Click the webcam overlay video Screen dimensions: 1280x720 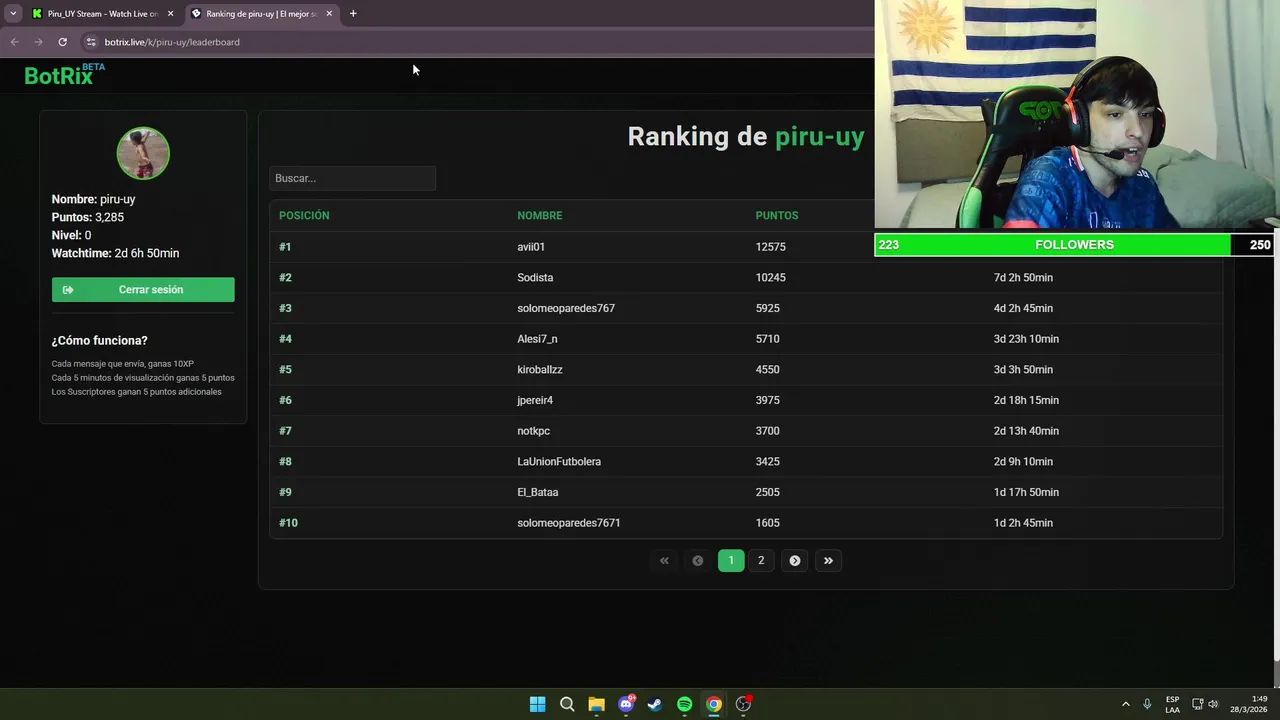(x=1077, y=114)
